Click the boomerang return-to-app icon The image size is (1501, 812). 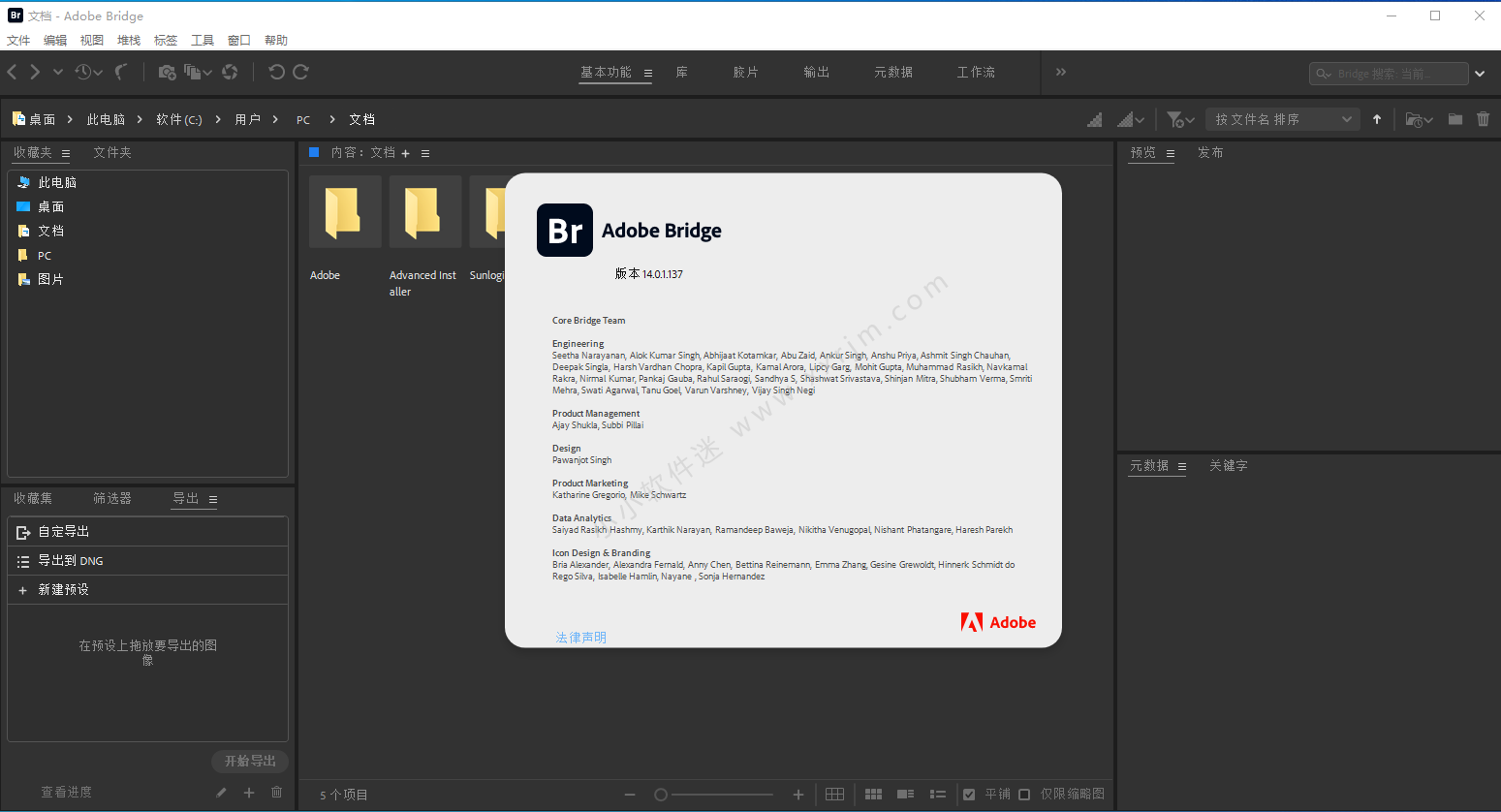121,72
